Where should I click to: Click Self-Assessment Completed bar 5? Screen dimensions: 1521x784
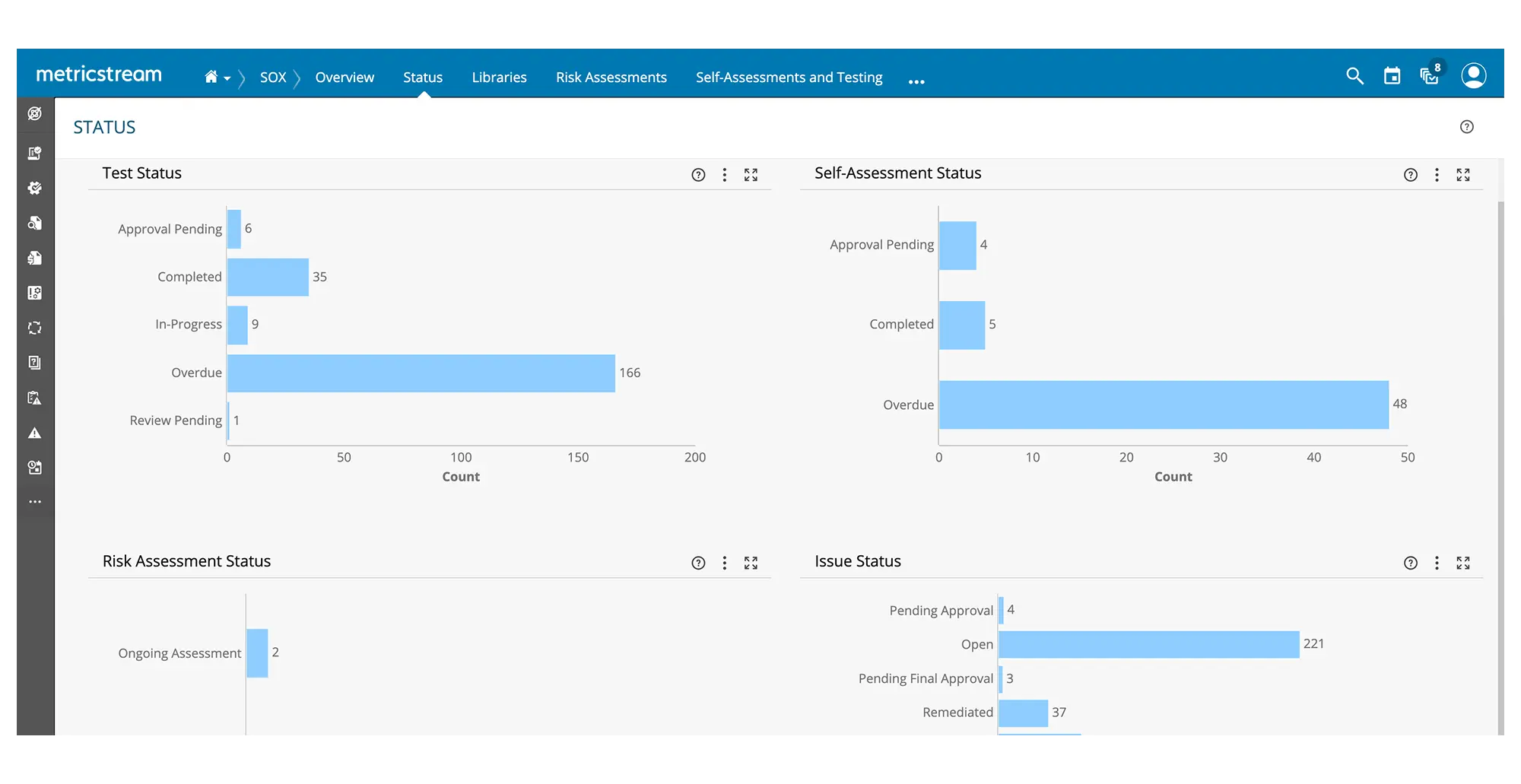(962, 325)
